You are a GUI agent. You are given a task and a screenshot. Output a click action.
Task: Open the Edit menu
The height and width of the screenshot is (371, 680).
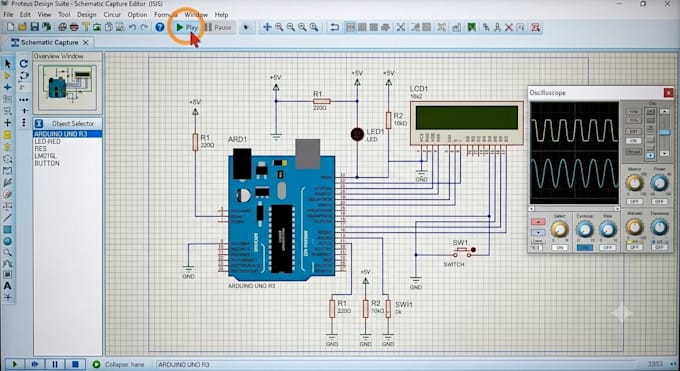[25, 14]
